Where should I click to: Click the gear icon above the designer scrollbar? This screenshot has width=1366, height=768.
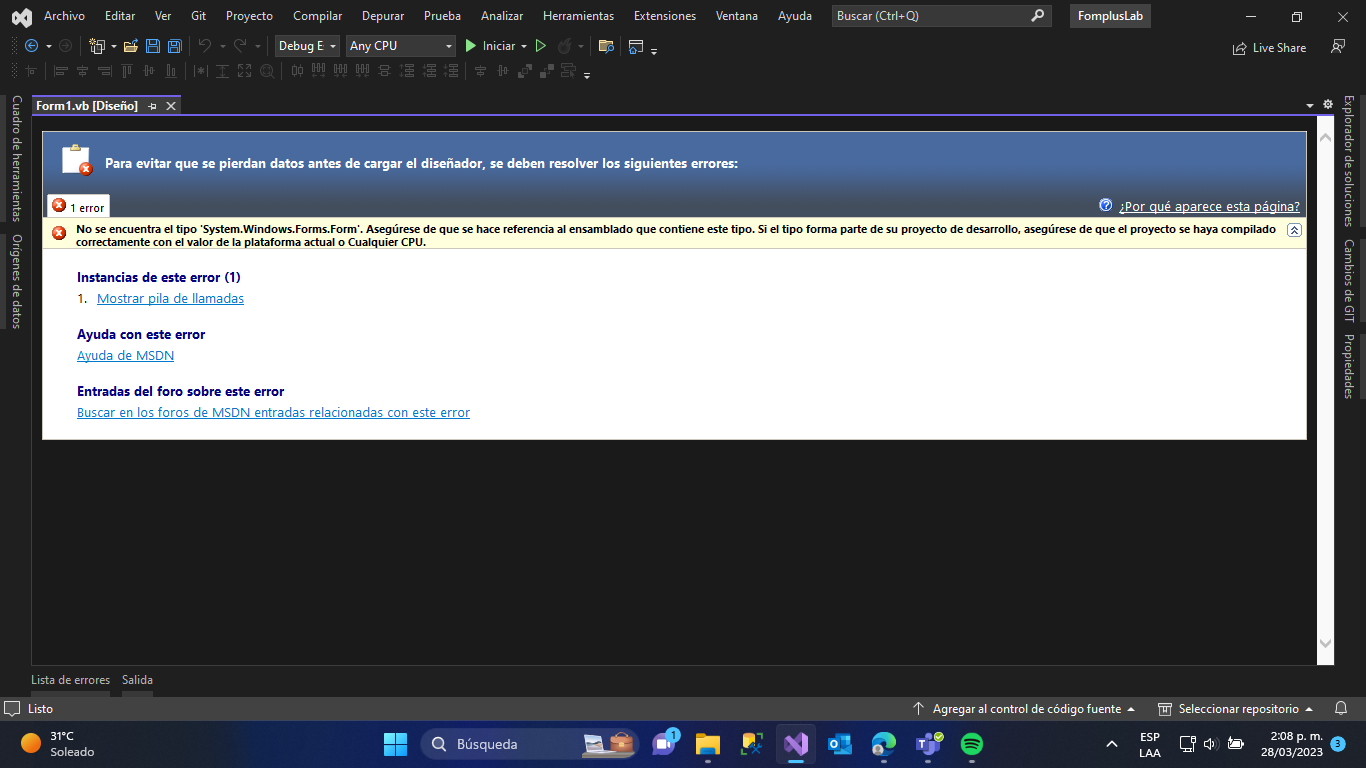[x=1328, y=104]
